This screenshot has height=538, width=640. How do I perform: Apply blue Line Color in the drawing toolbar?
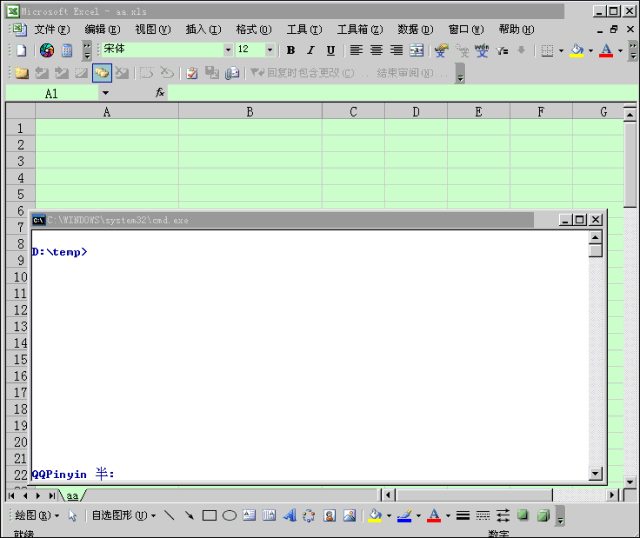coord(404,516)
